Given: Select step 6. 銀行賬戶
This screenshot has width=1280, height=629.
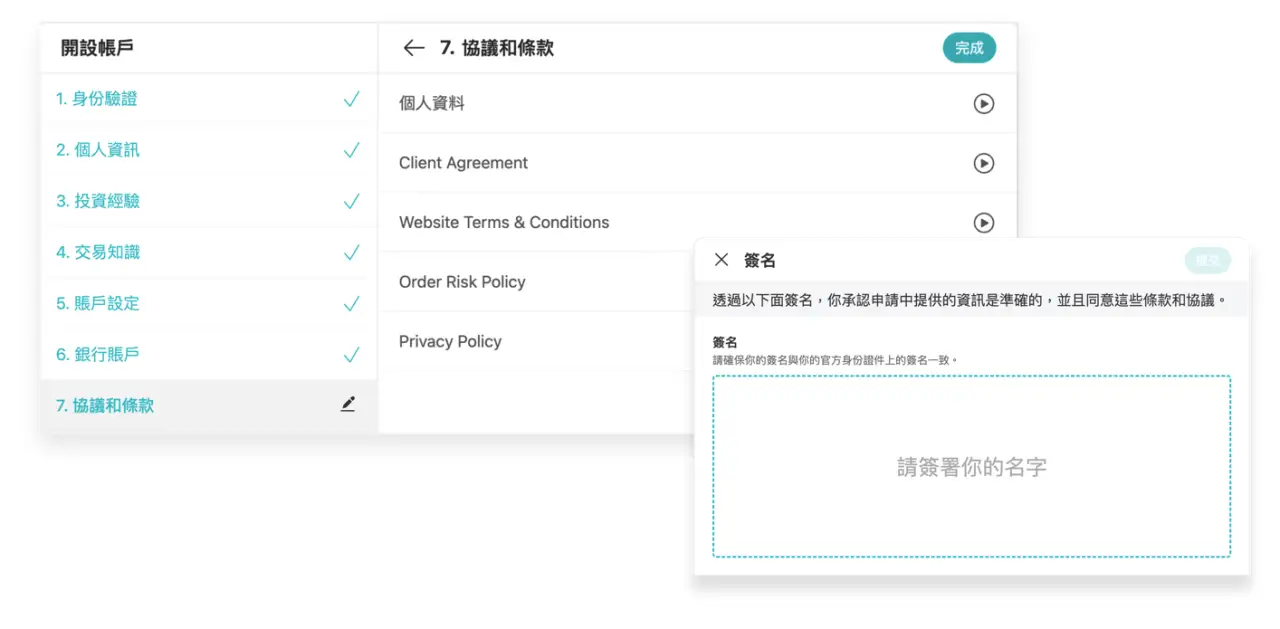Looking at the screenshot, I should [x=209, y=354].
